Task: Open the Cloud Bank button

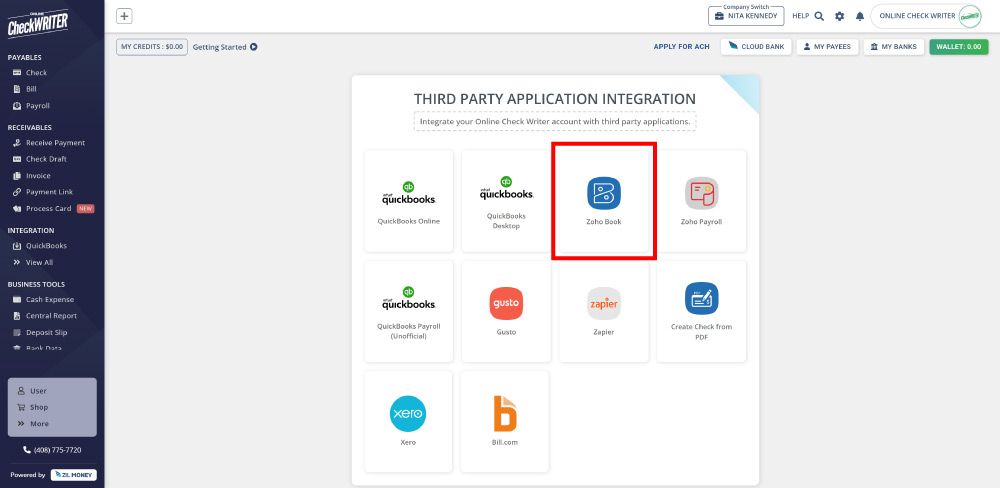Action: coord(756,47)
